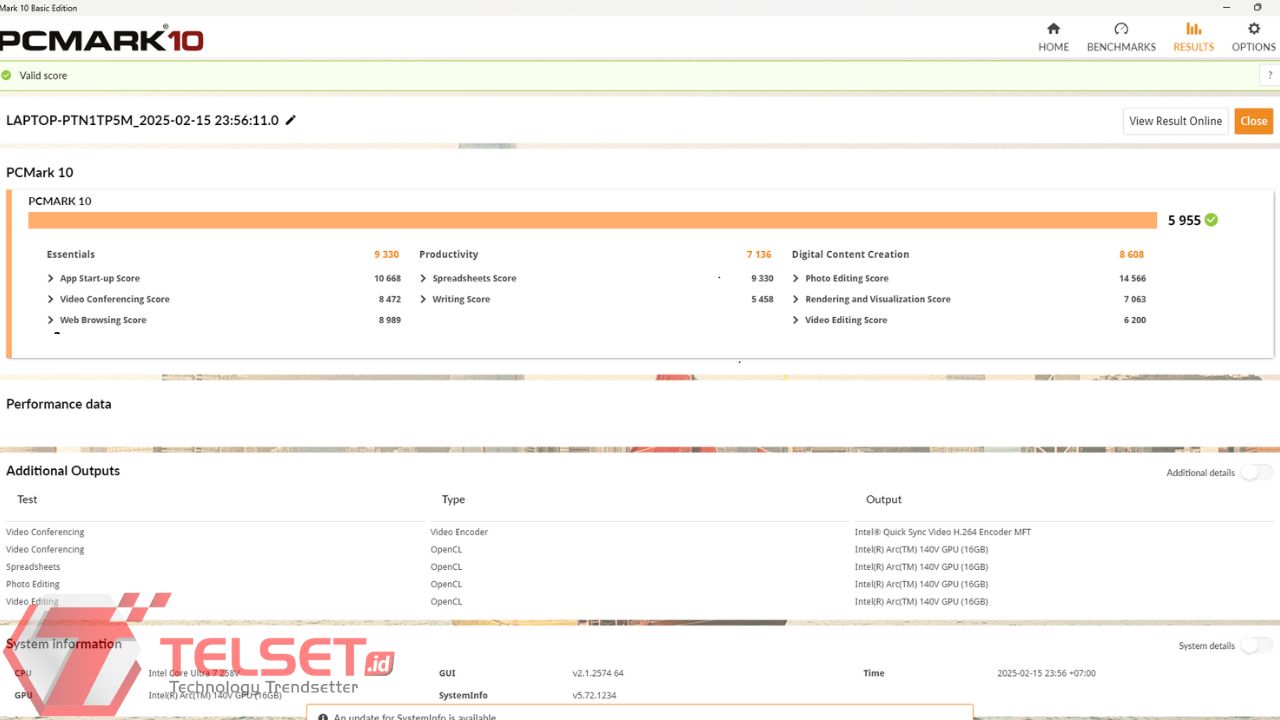Click the pencil icon to rename result

[291, 120]
